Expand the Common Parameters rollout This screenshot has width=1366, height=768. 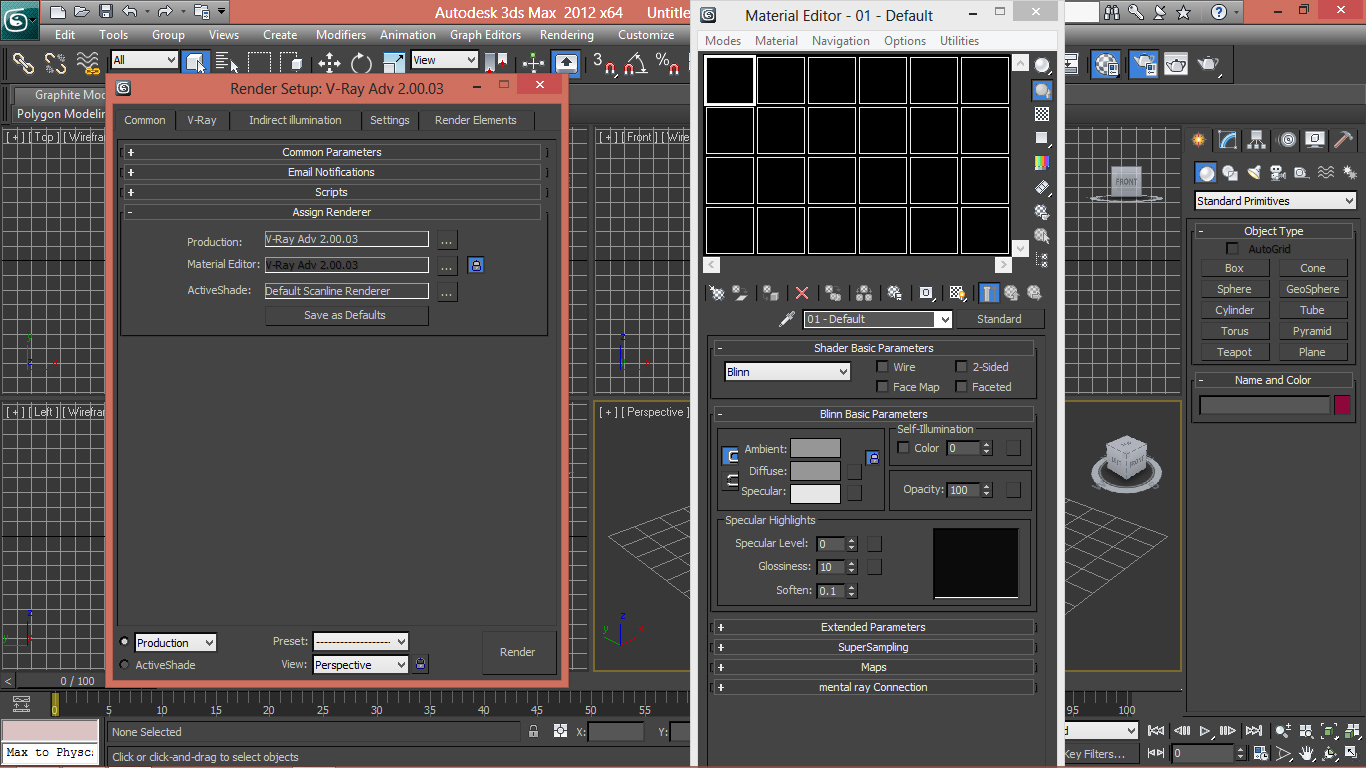click(x=331, y=152)
